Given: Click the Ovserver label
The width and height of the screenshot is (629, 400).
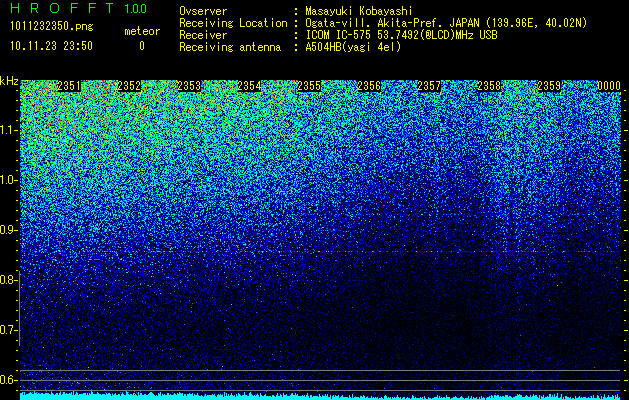Looking at the screenshot, I should click(x=203, y=11).
